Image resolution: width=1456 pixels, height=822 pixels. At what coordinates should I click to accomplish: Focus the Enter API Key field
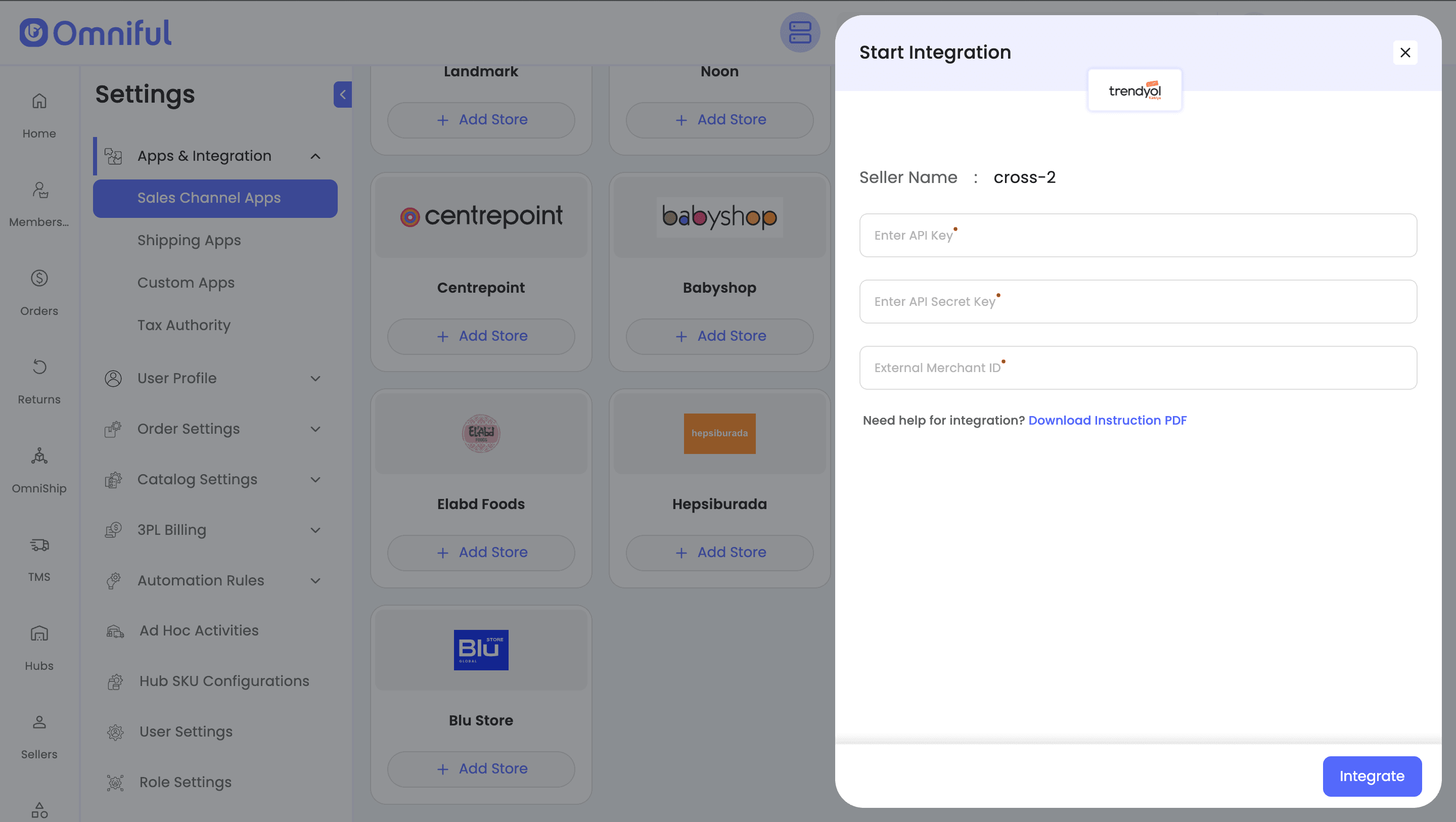1137,235
